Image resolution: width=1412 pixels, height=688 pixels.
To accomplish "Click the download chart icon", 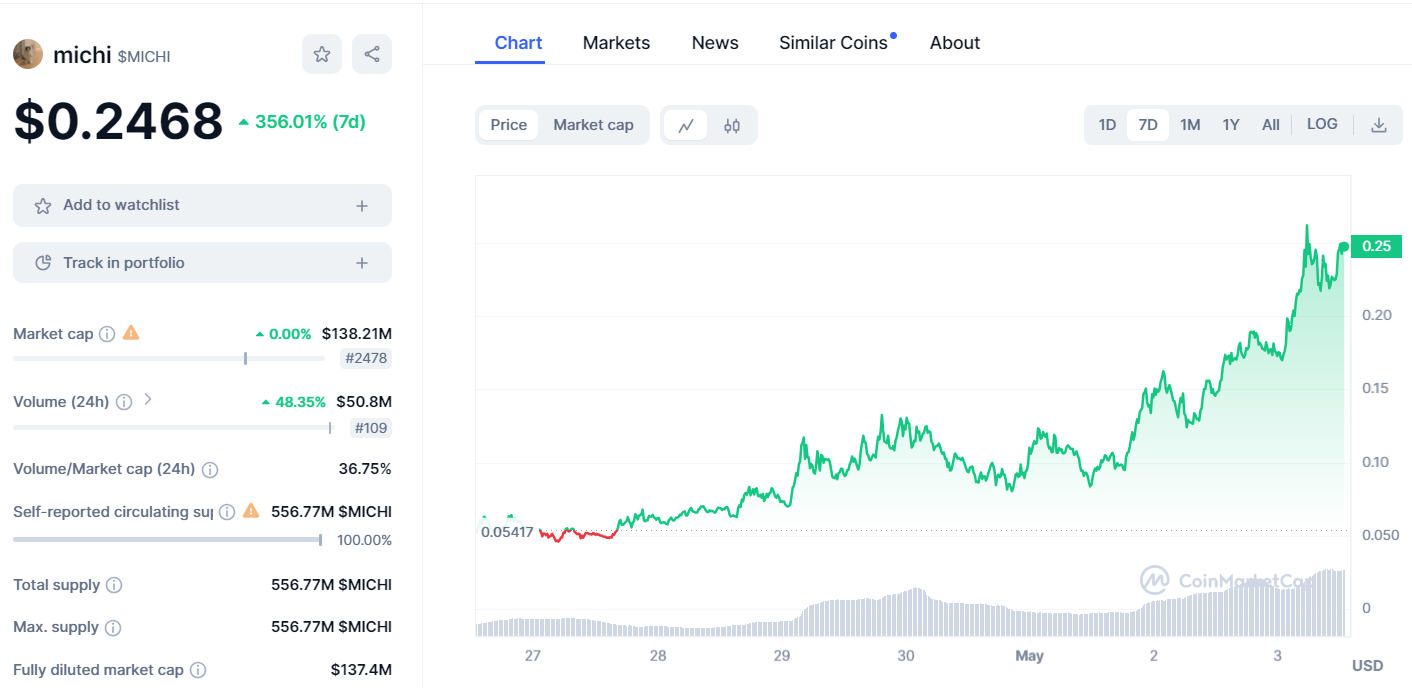I will (x=1379, y=125).
